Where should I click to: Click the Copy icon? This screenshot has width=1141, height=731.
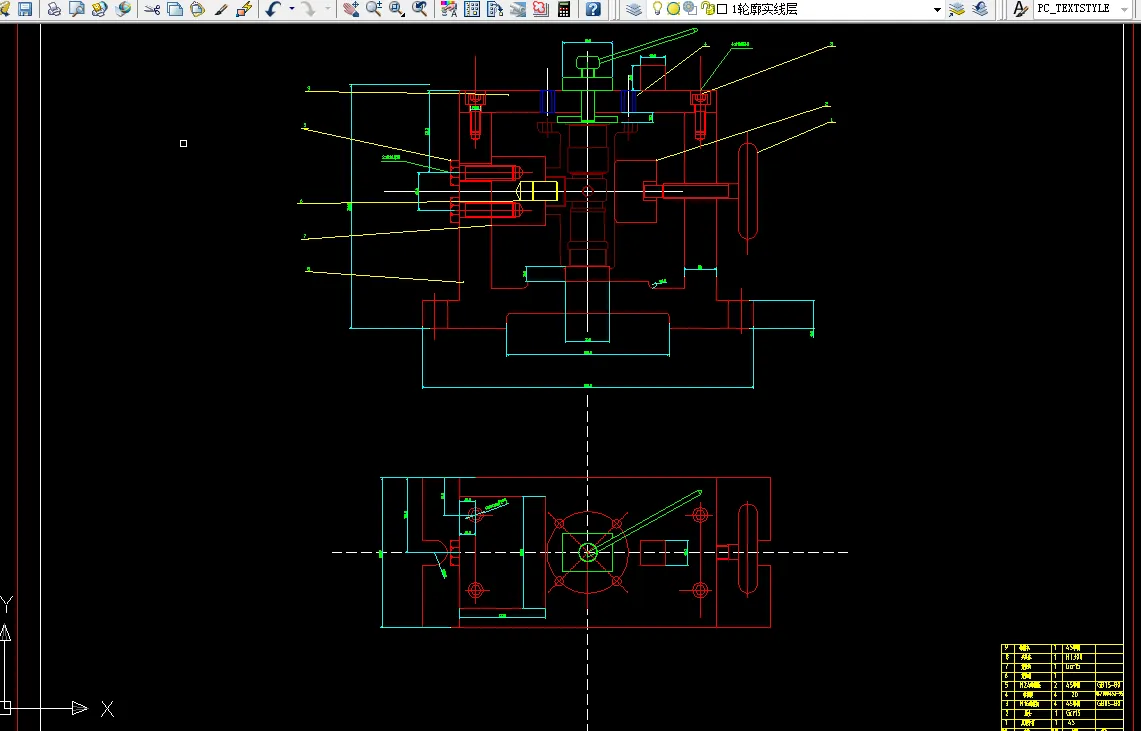point(175,9)
